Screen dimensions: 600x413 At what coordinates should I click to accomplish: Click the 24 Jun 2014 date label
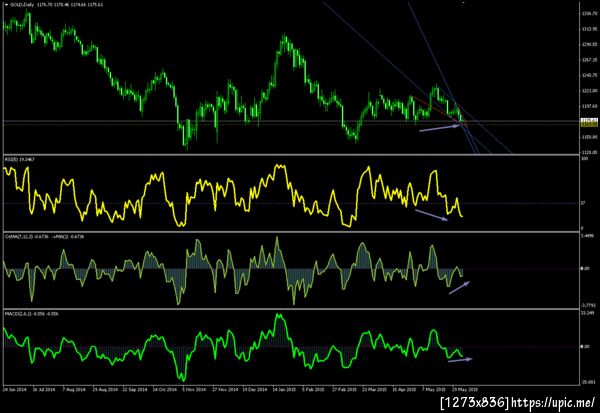(15, 390)
